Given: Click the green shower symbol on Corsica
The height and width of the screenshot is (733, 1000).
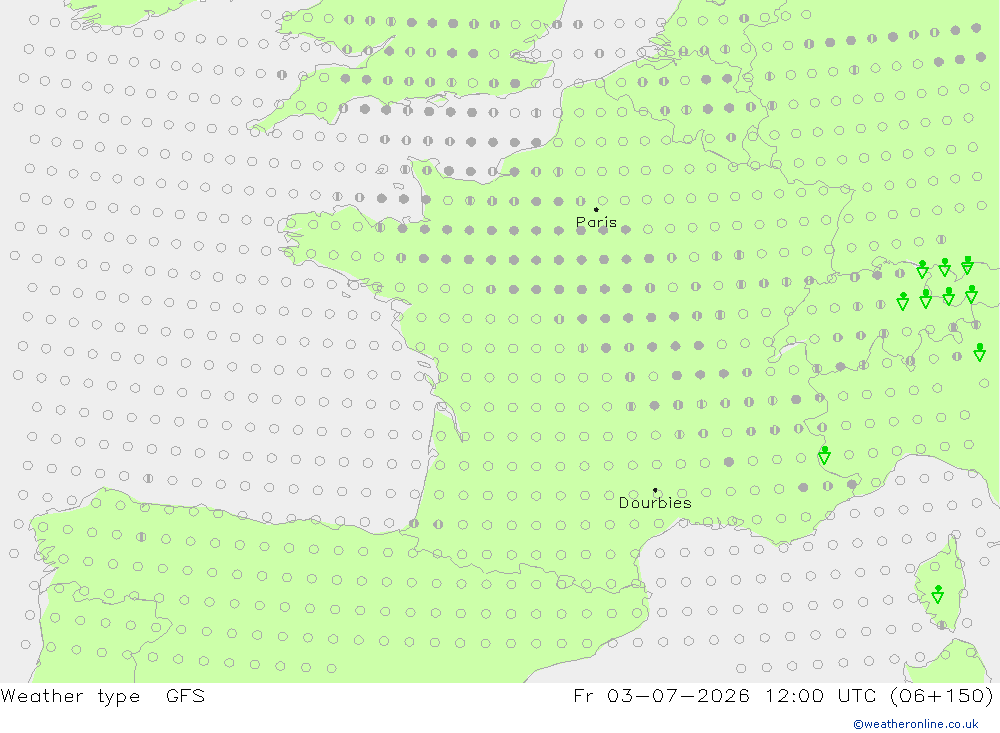Looking at the screenshot, I should pos(938,594).
